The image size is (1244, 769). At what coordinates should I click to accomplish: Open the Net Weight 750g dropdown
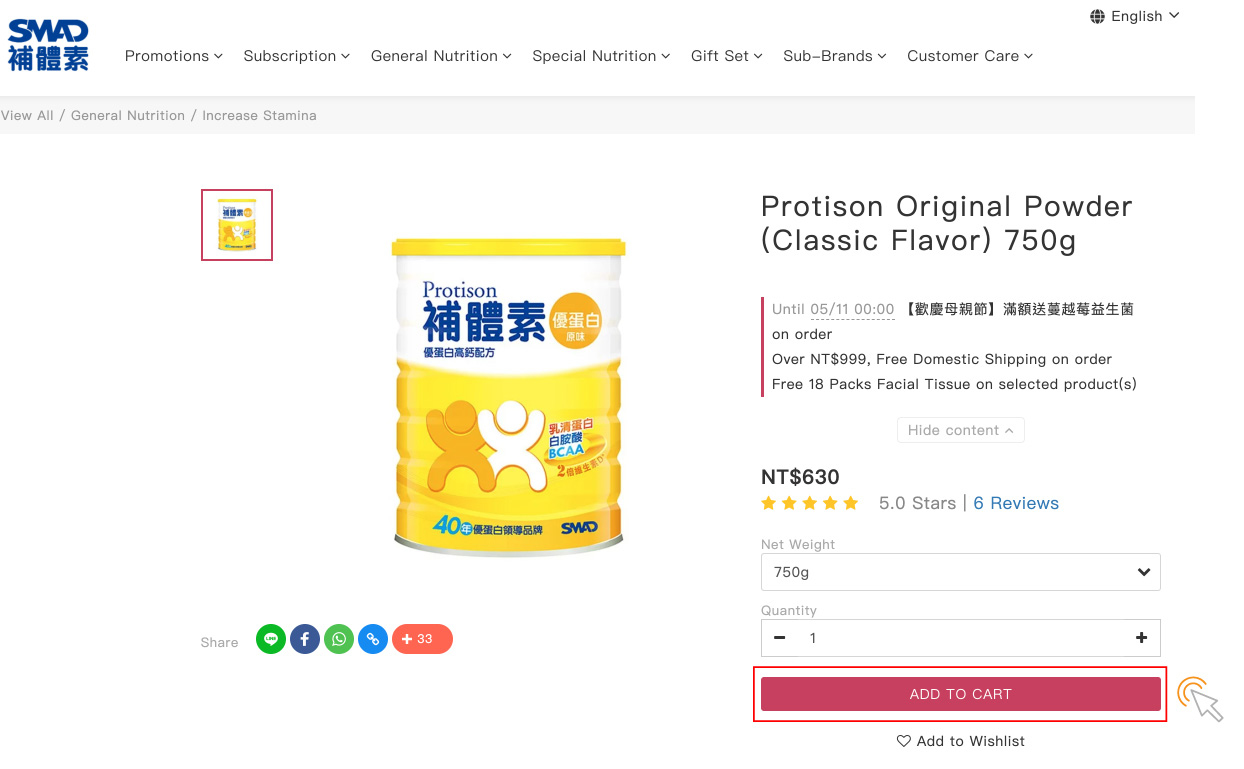tap(960, 572)
